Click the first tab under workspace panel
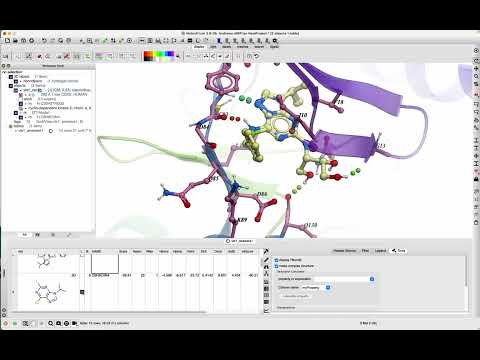The image size is (480, 360). (24, 235)
